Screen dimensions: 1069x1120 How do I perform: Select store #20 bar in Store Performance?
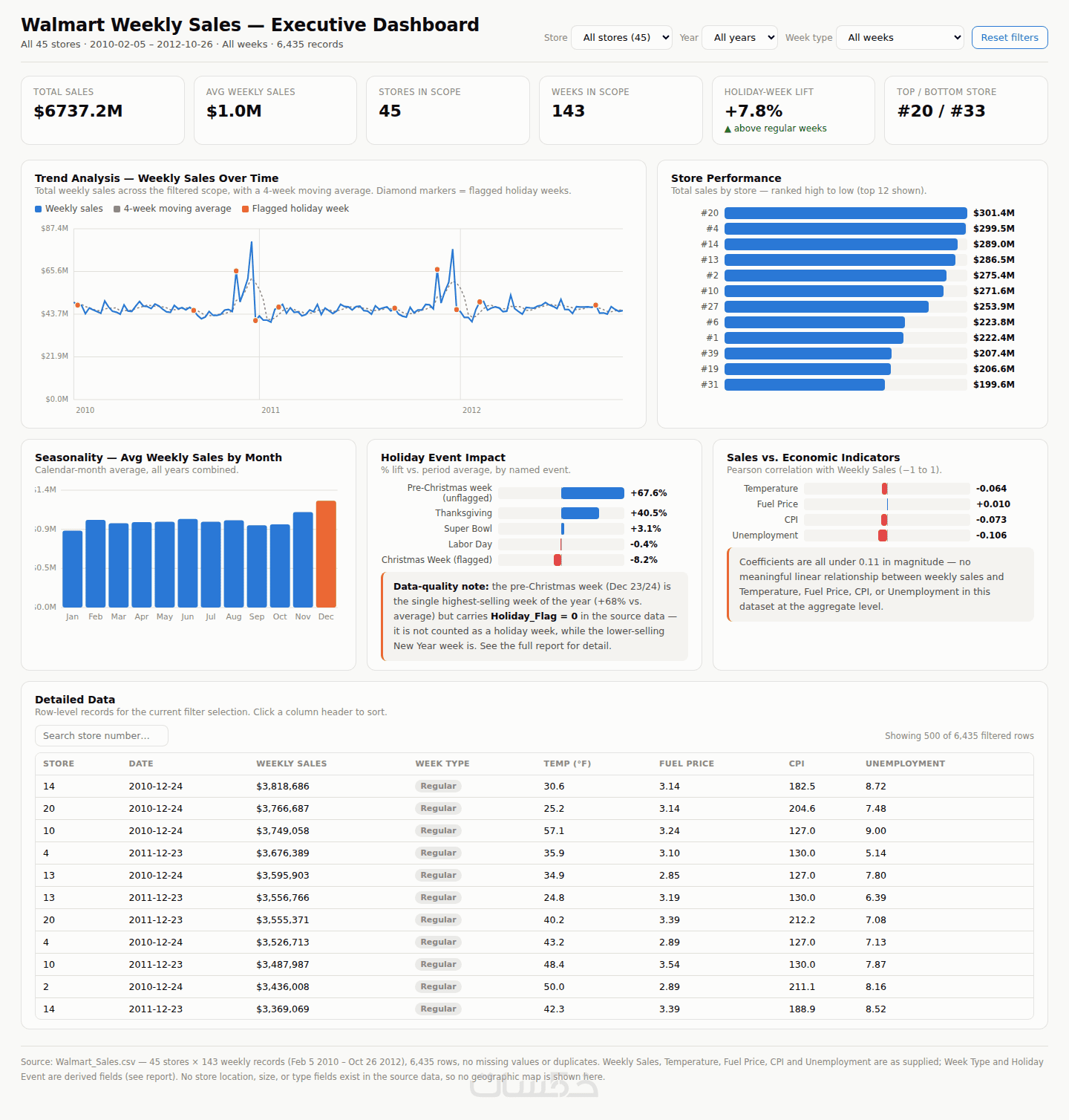coord(846,213)
